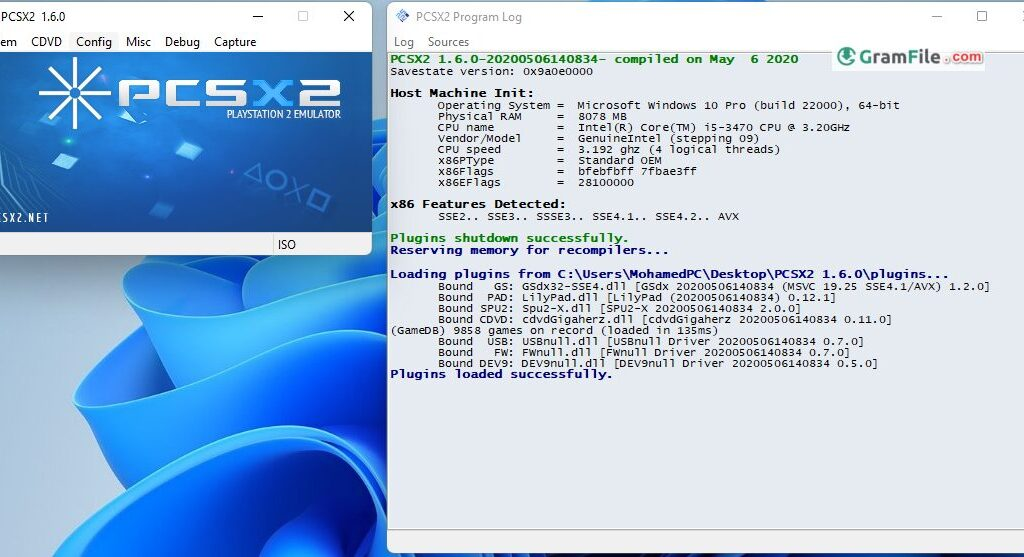
Task: Maximize the PCSX2 Program Log window
Action: (982, 16)
